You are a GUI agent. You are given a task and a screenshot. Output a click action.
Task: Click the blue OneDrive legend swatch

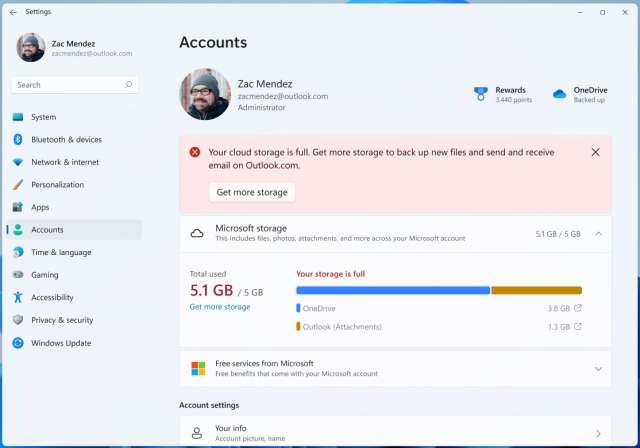point(298,308)
